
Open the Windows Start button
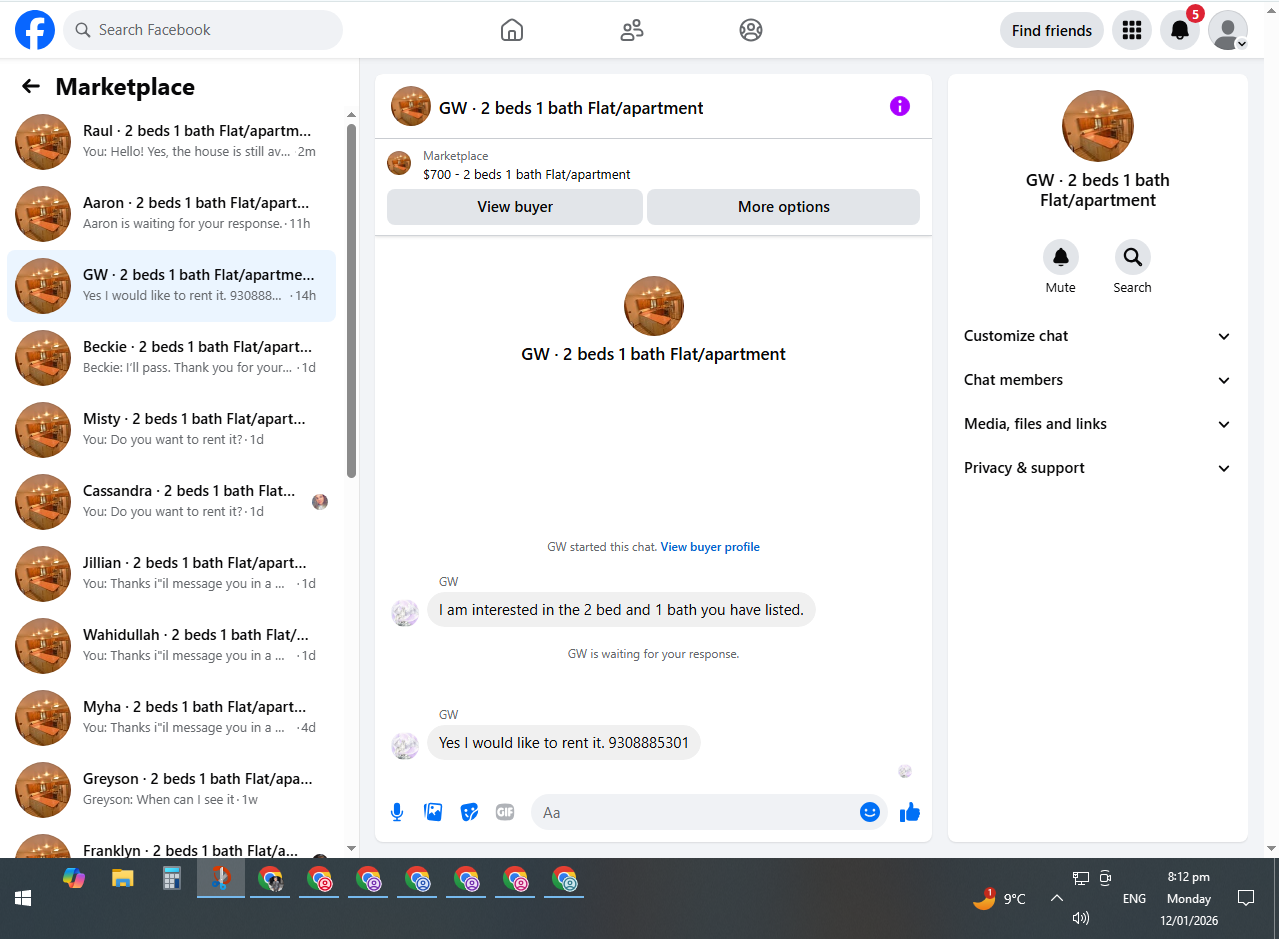(x=23, y=898)
